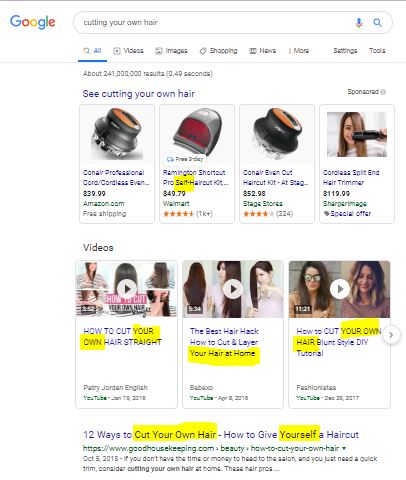
Task: Open HOW TO CUT YOUR OWN HAIR STRAIGHT title
Action: [122, 336]
